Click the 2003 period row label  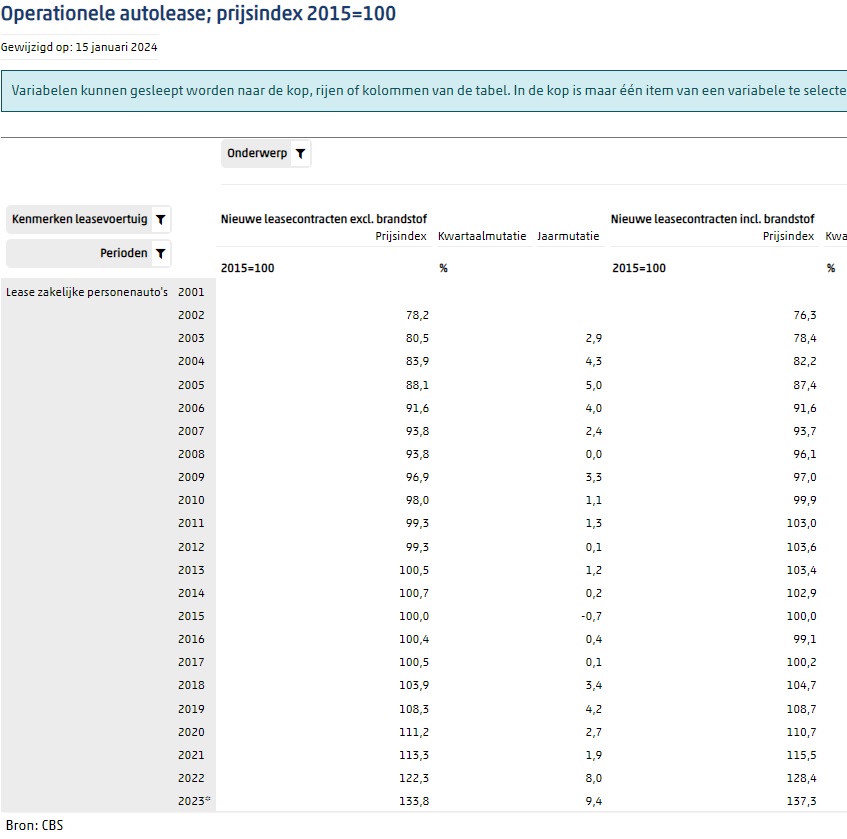191,338
